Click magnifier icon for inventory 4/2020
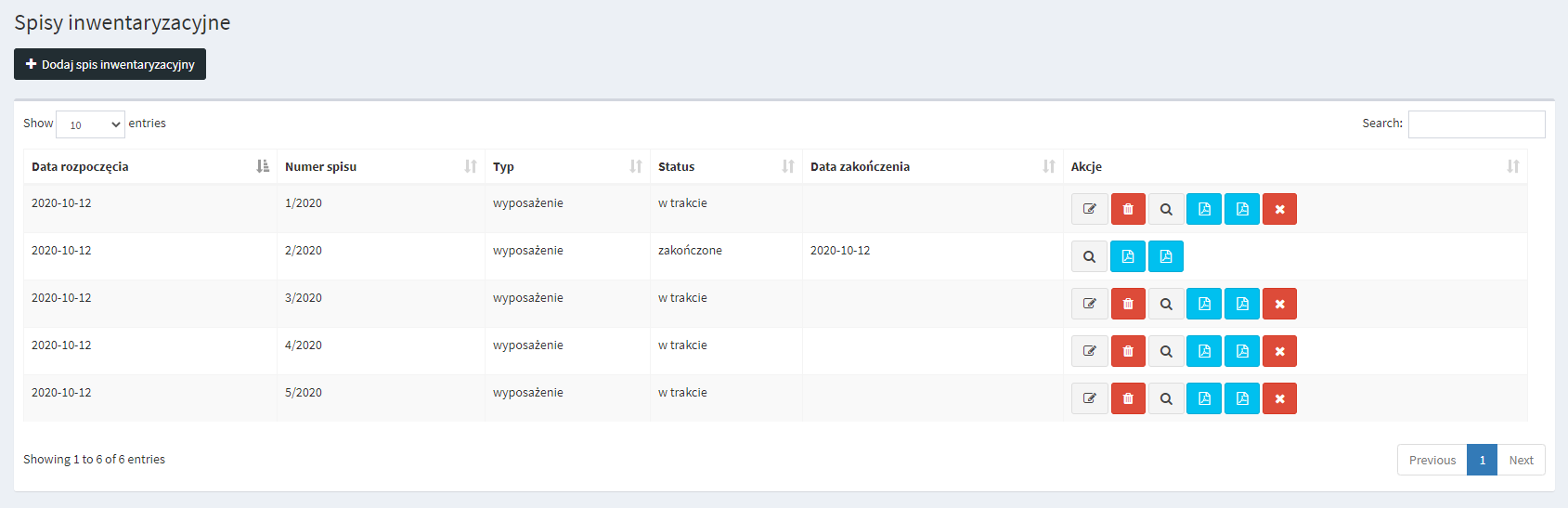 pos(1166,351)
